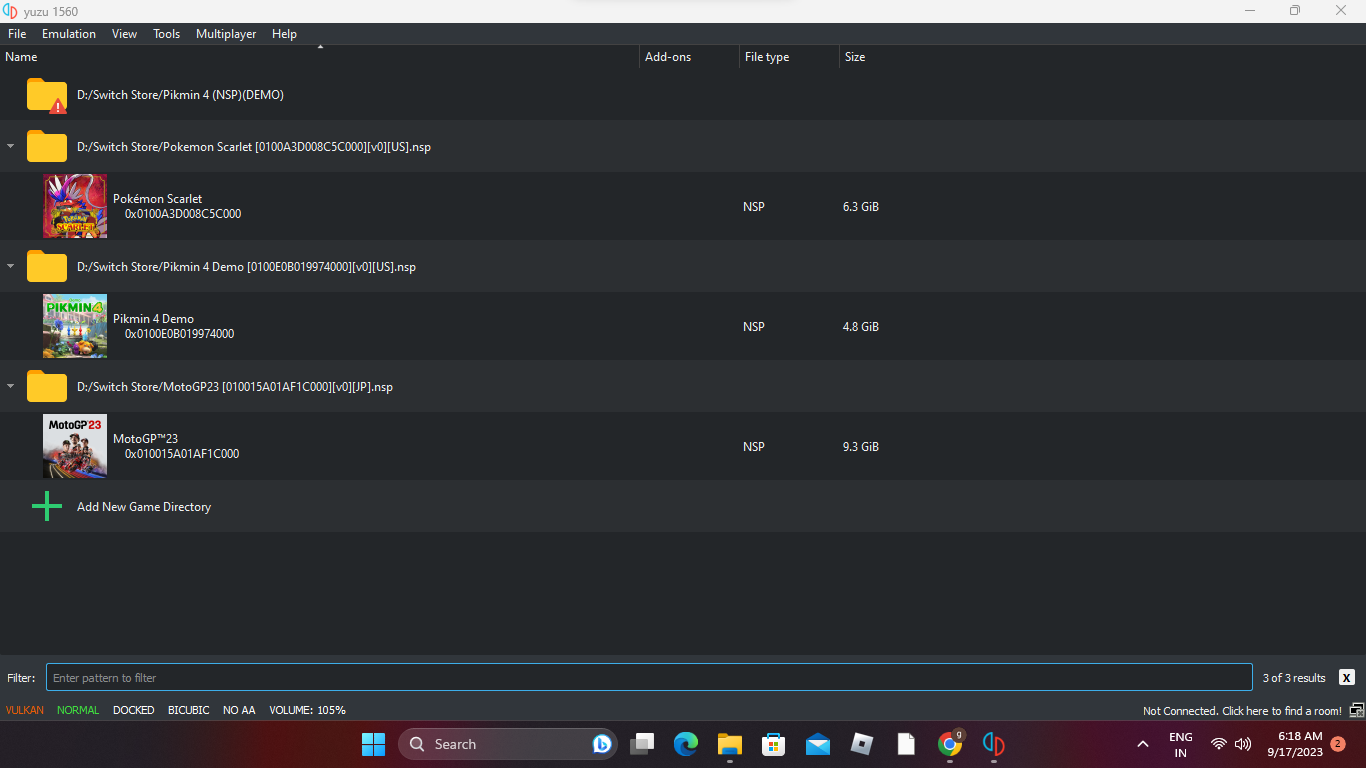
Task: Open the File menu
Action: point(17,34)
